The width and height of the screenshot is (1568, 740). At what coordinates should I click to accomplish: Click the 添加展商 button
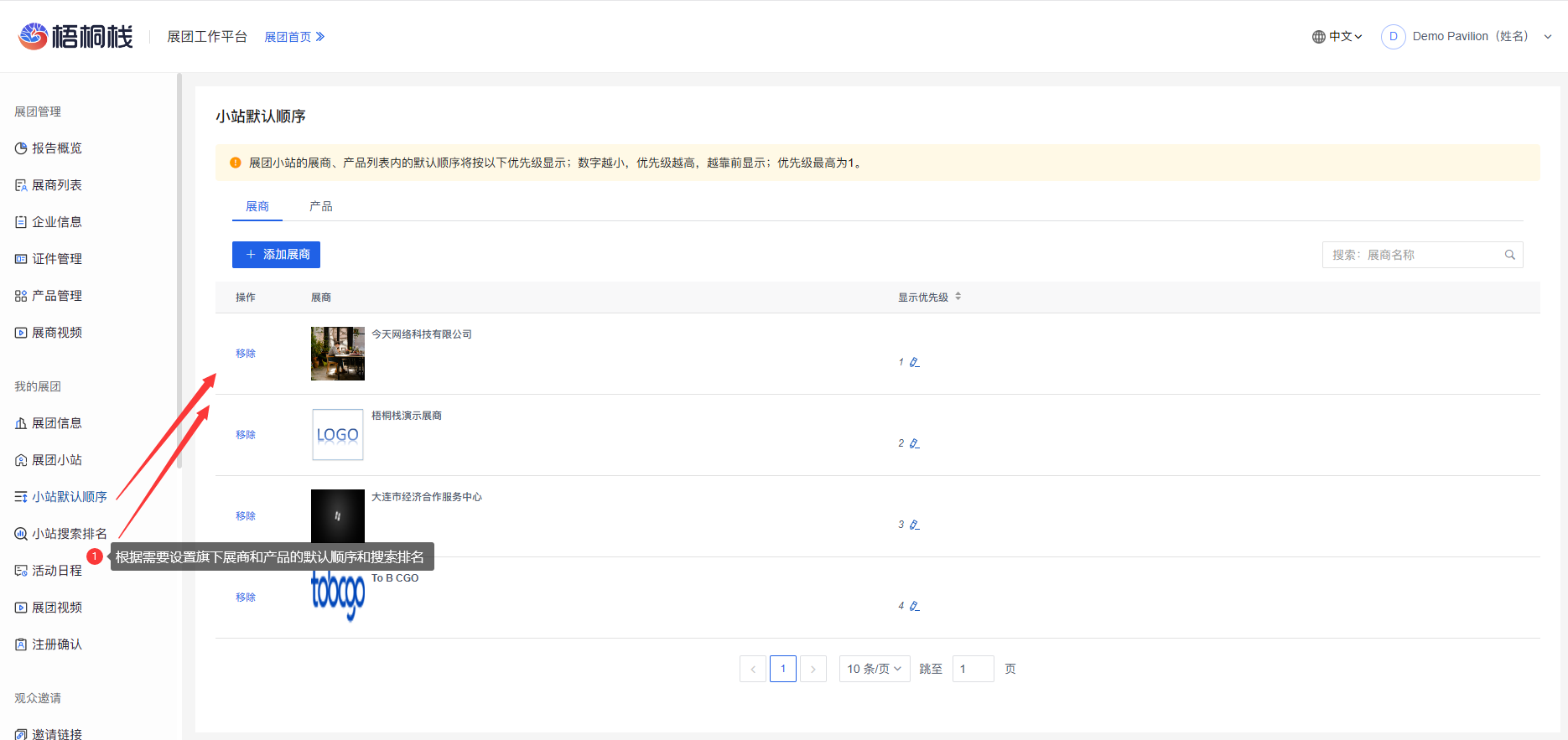click(x=276, y=255)
